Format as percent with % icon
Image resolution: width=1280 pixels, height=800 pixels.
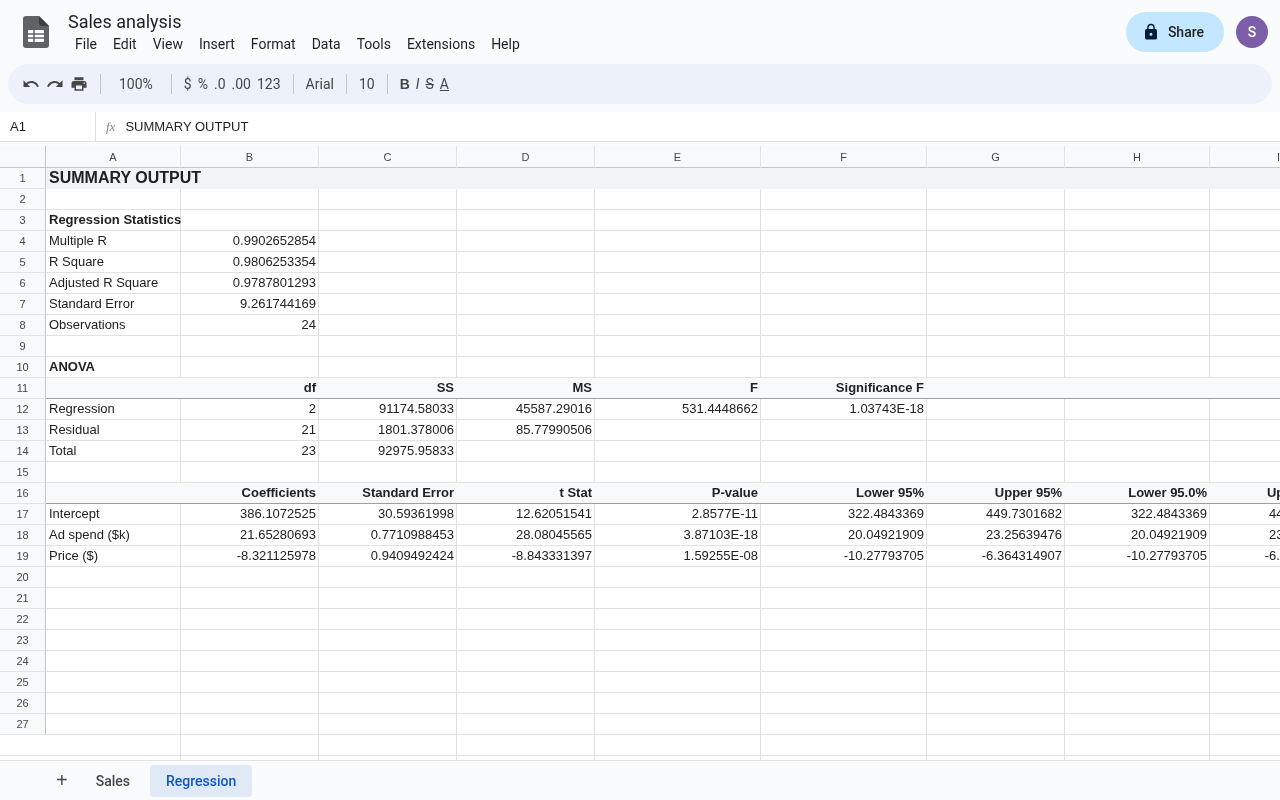tap(203, 84)
